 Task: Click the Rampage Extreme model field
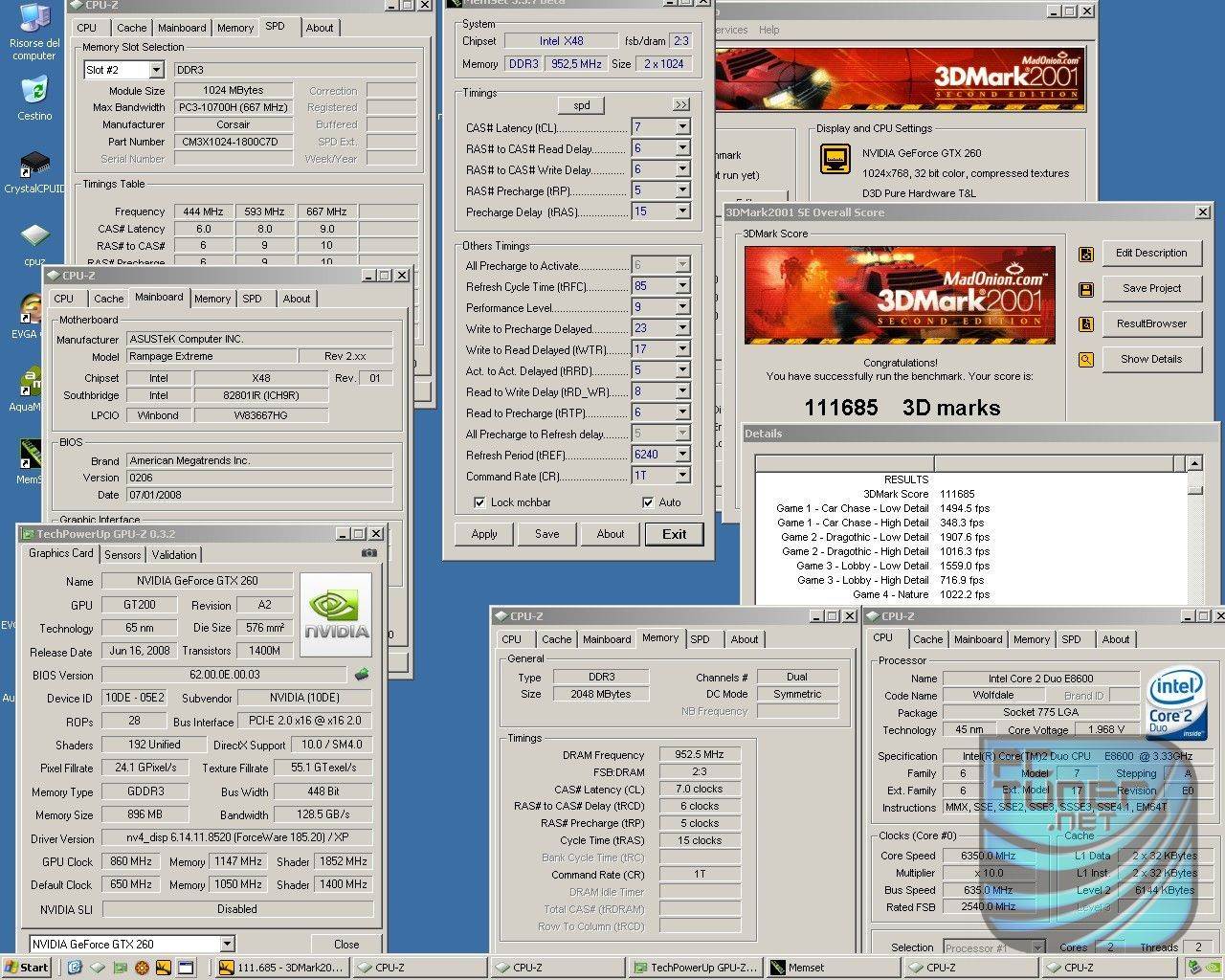pyautogui.click(x=212, y=356)
